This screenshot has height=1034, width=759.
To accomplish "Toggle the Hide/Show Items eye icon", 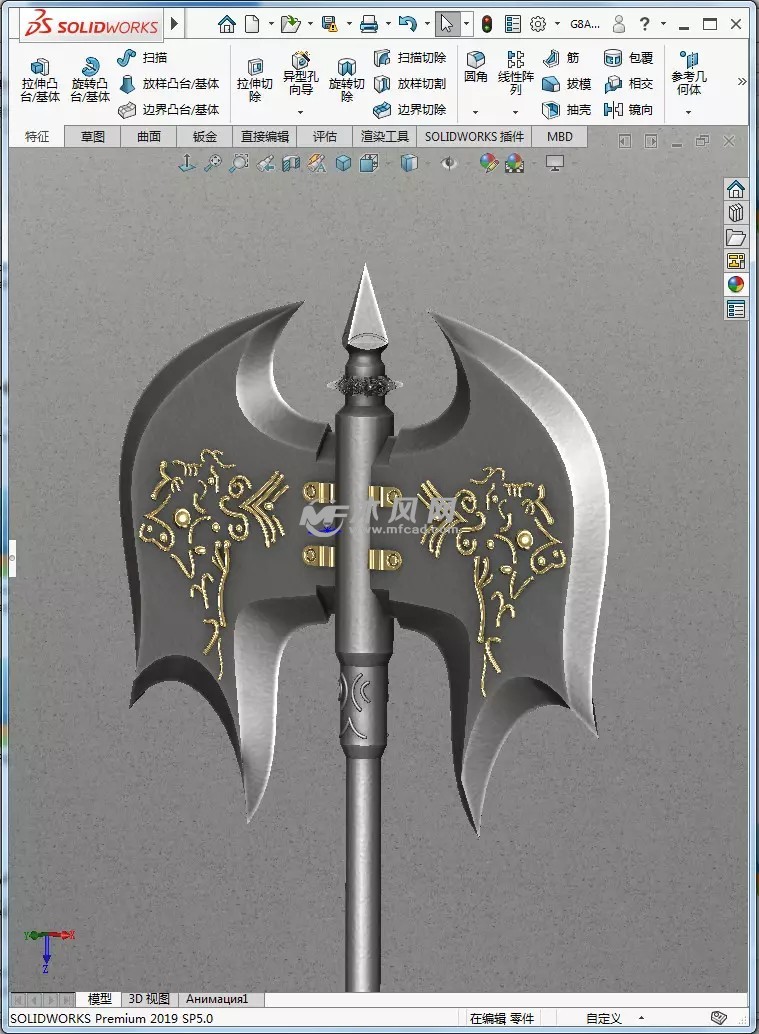I will point(447,163).
